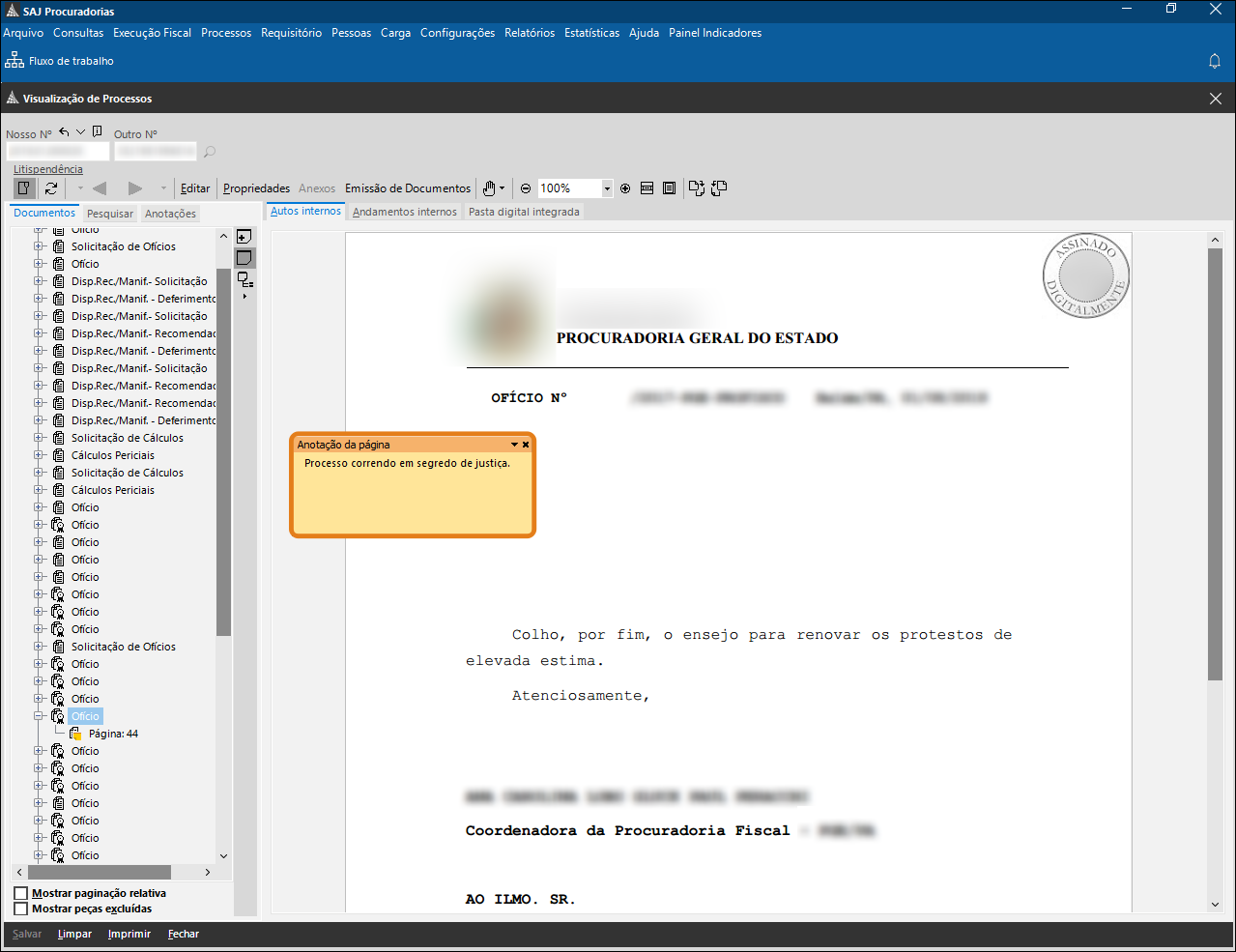The height and width of the screenshot is (952, 1236).
Task: Click the Emissão de Documentos button
Action: (408, 188)
